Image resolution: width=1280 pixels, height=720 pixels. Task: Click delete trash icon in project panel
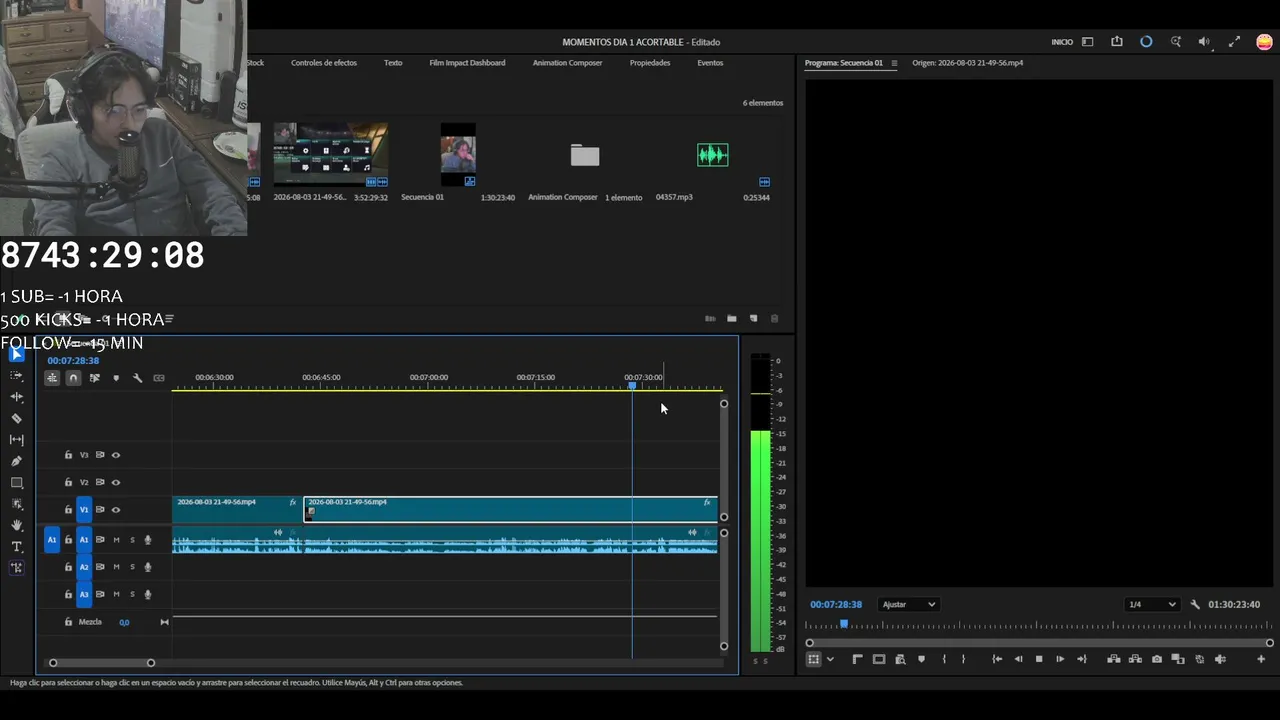(774, 318)
